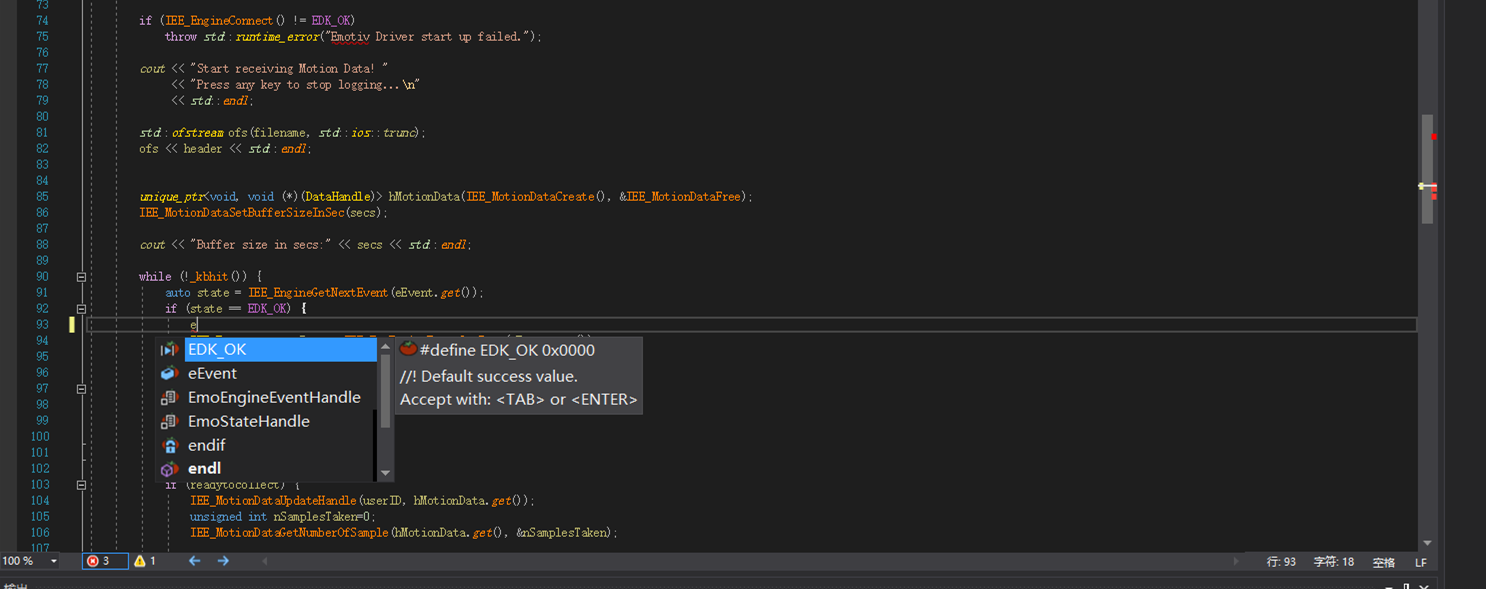This screenshot has width=1486, height=589.
Task: Click the LF line ending indicator
Action: 1420,562
